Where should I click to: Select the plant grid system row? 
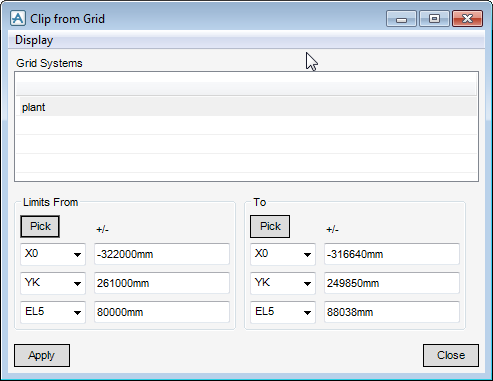pos(248,107)
